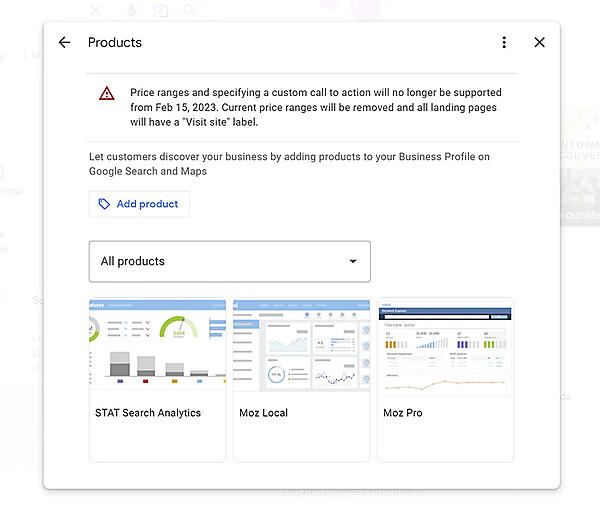The image size is (600, 512).
Task: Open the STAT Search Analytics thumbnail
Action: pyautogui.click(x=157, y=345)
